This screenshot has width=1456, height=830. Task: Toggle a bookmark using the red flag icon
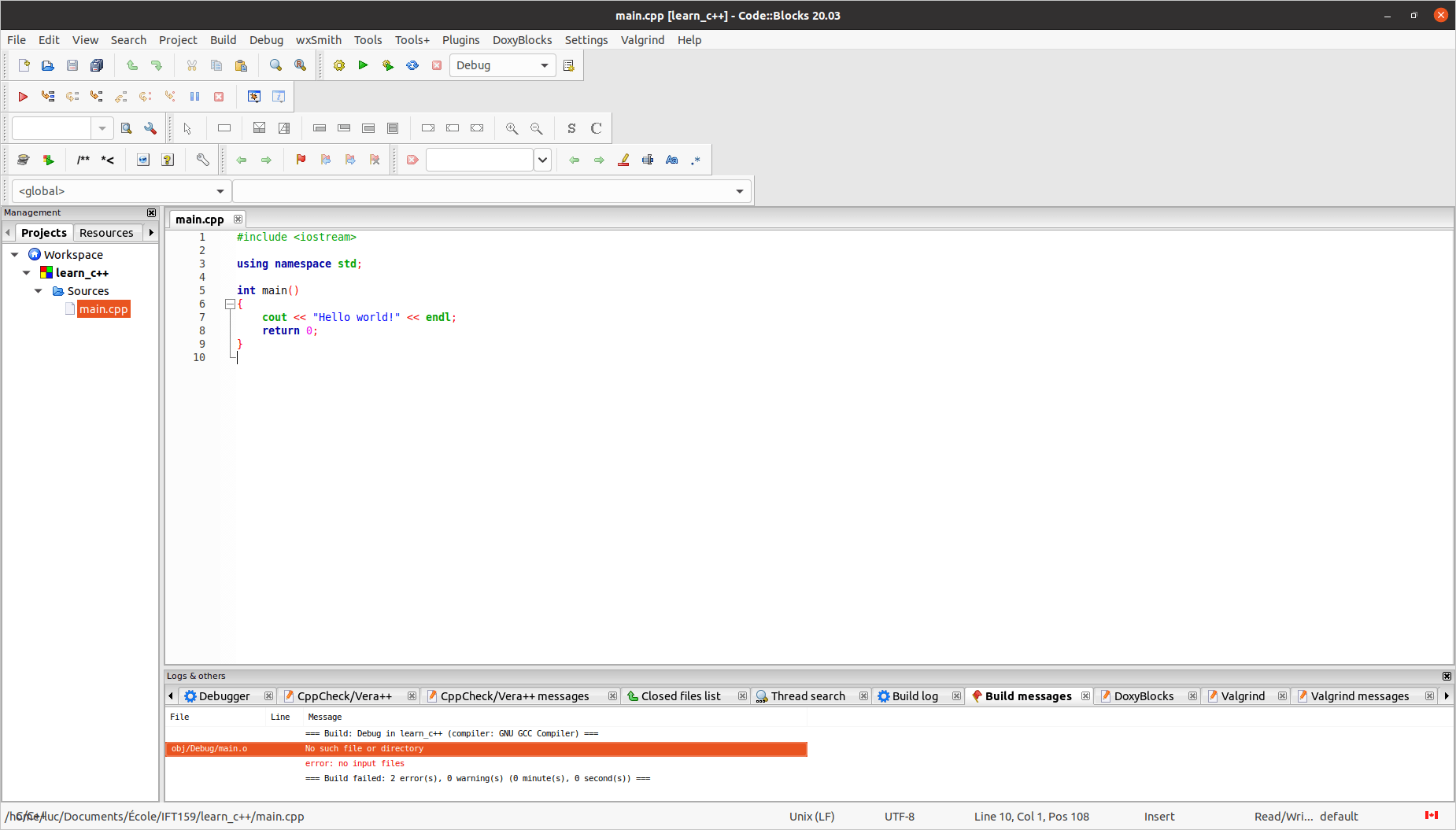[x=301, y=160]
